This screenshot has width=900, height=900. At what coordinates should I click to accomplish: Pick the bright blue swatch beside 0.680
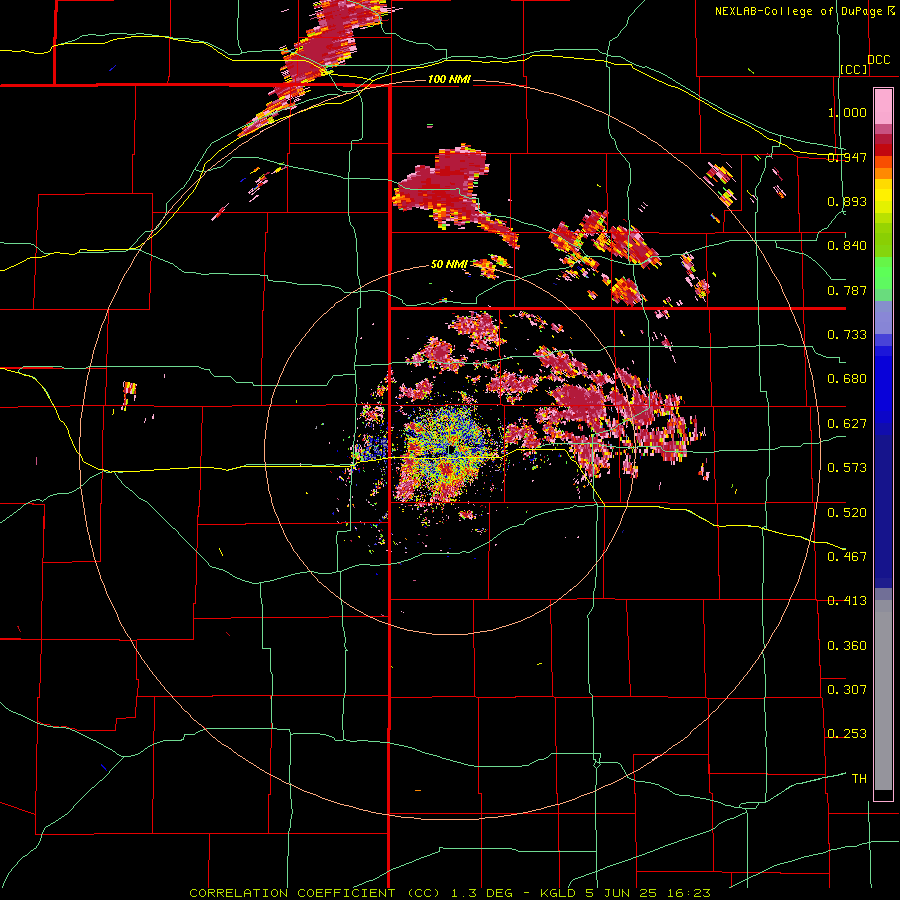(x=883, y=385)
